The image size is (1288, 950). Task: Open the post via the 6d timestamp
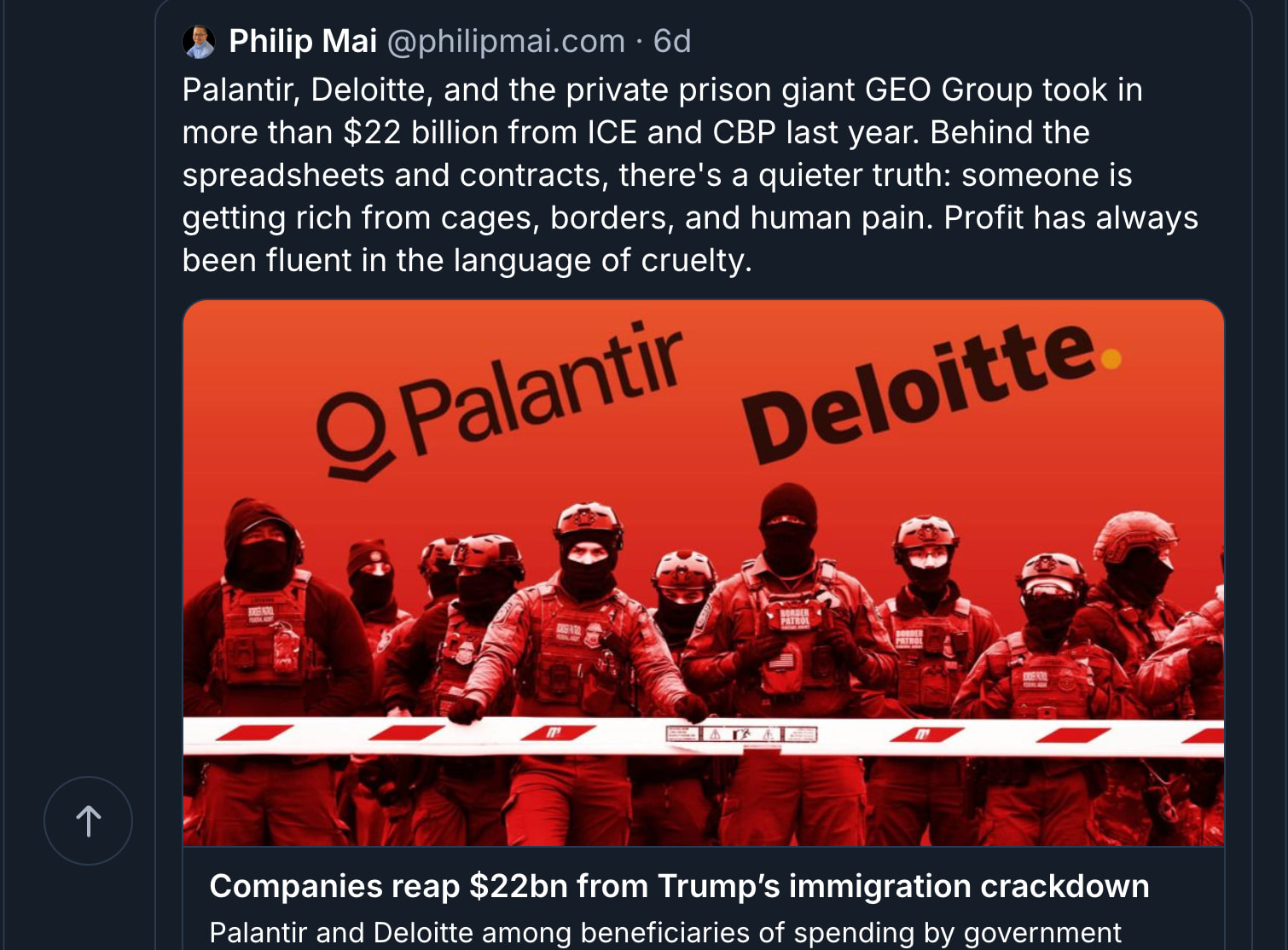pyautogui.click(x=672, y=41)
